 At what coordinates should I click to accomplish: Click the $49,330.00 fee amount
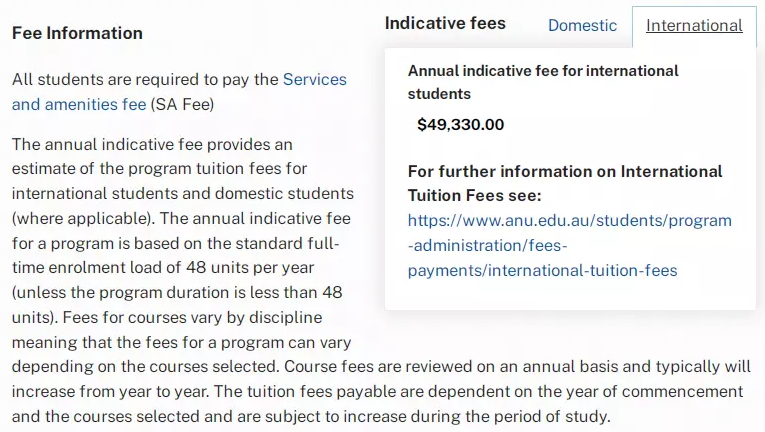[x=461, y=125]
